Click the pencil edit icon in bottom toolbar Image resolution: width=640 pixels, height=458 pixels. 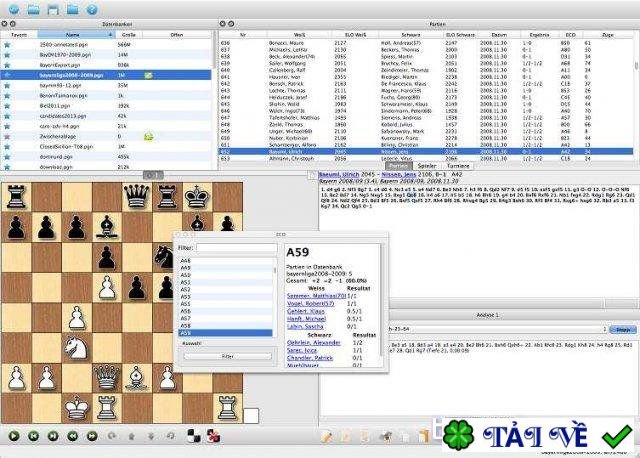tap(327, 436)
